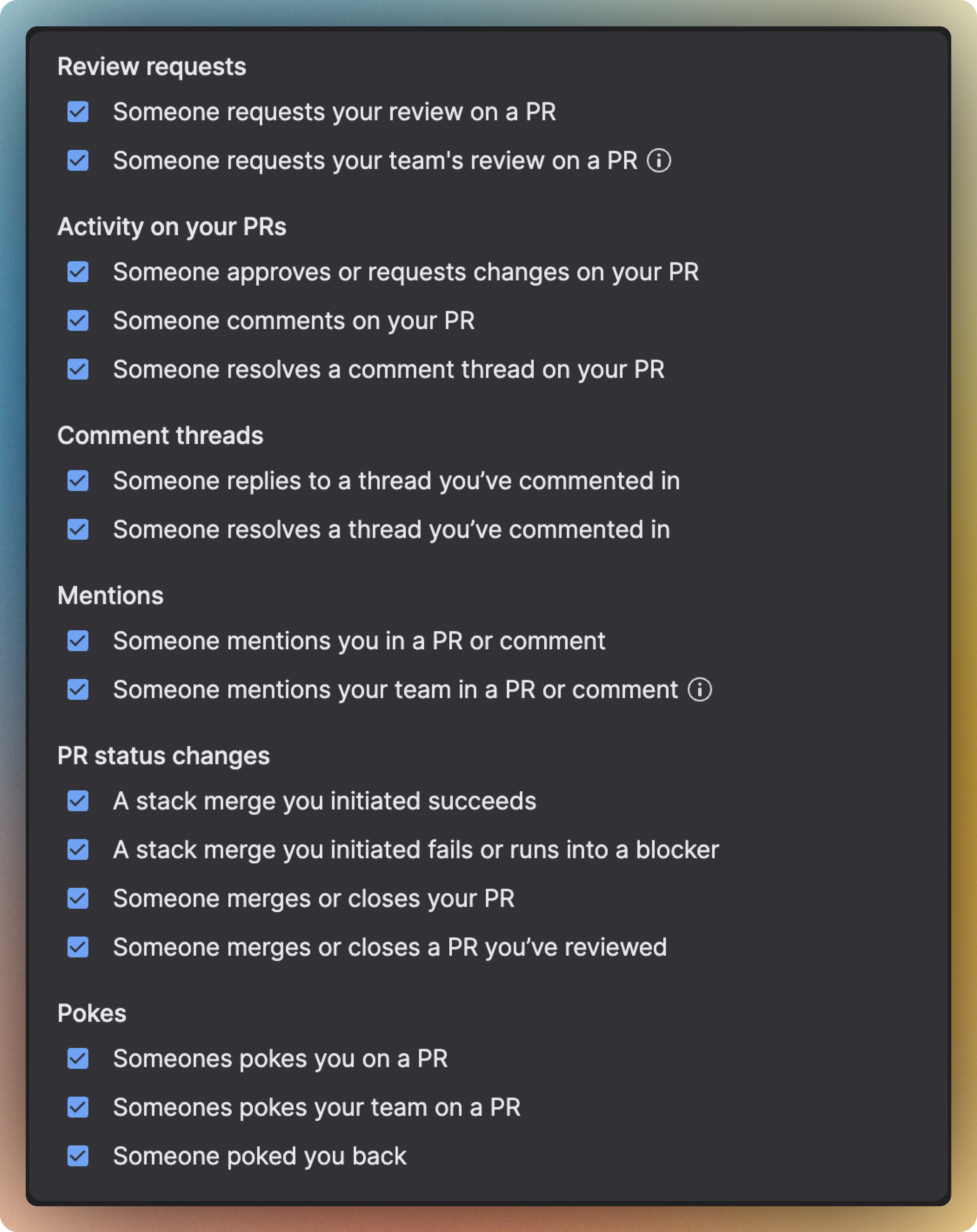This screenshot has width=977, height=1232.
Task: Toggle 'Someone comments on your PR' checkbox
Action: [78, 320]
